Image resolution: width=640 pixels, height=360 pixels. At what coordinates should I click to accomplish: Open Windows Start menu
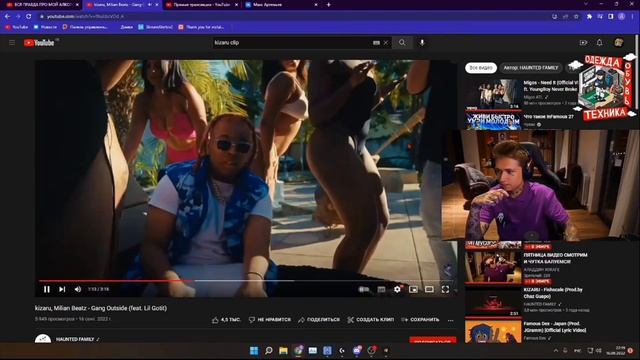254,351
